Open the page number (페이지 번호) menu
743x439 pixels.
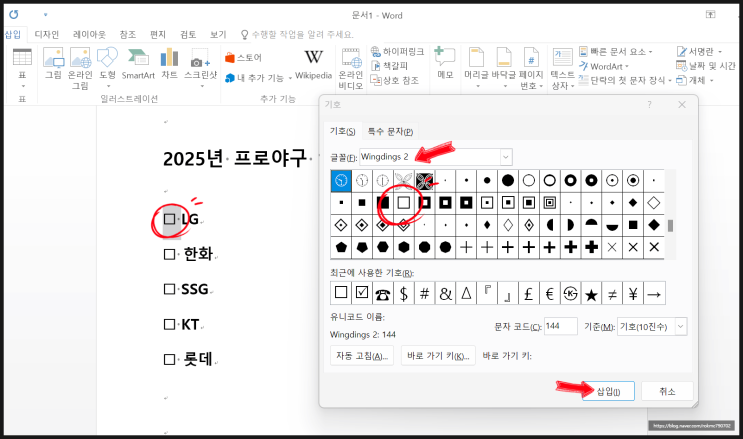click(531, 68)
